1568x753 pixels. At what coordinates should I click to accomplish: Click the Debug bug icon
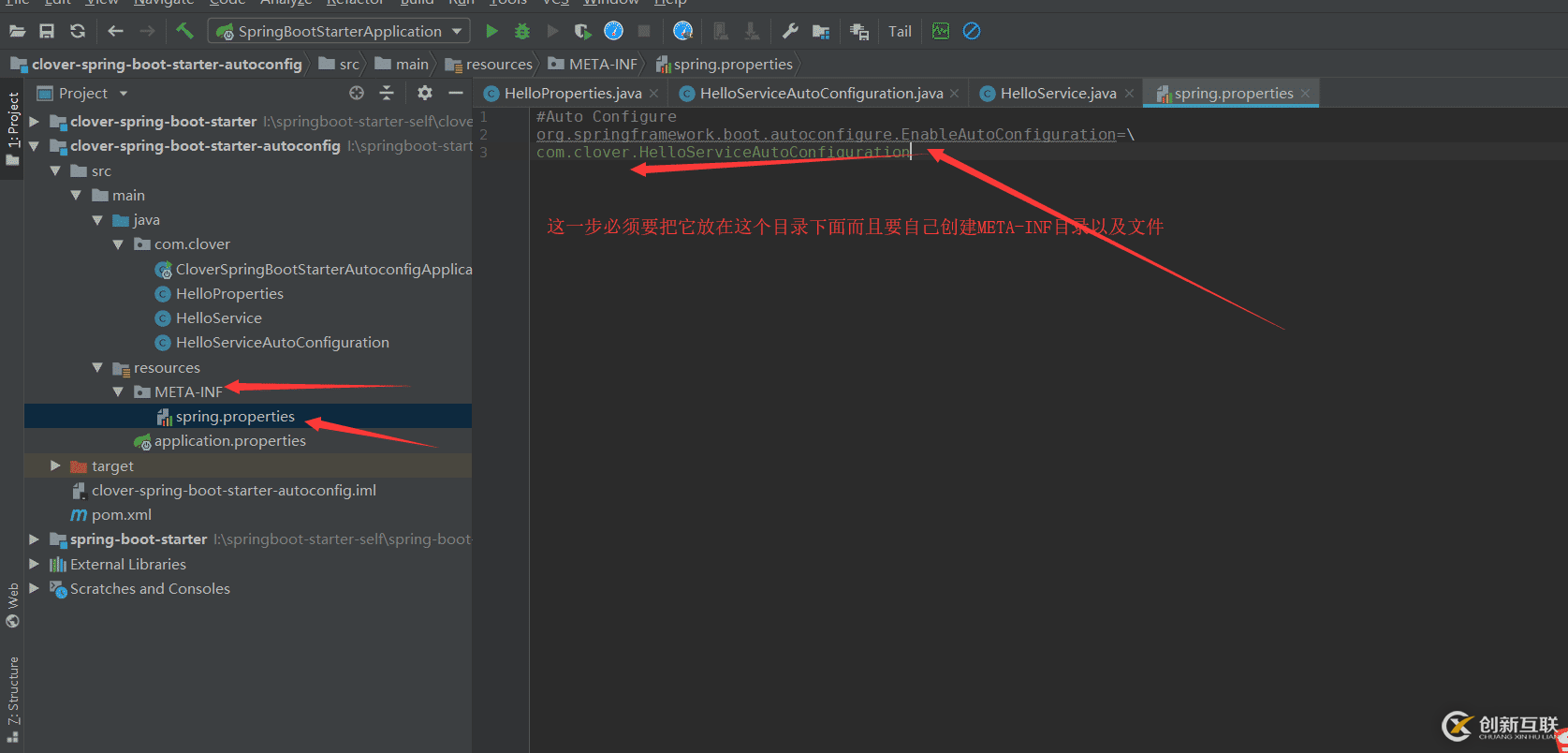pyautogui.click(x=522, y=31)
